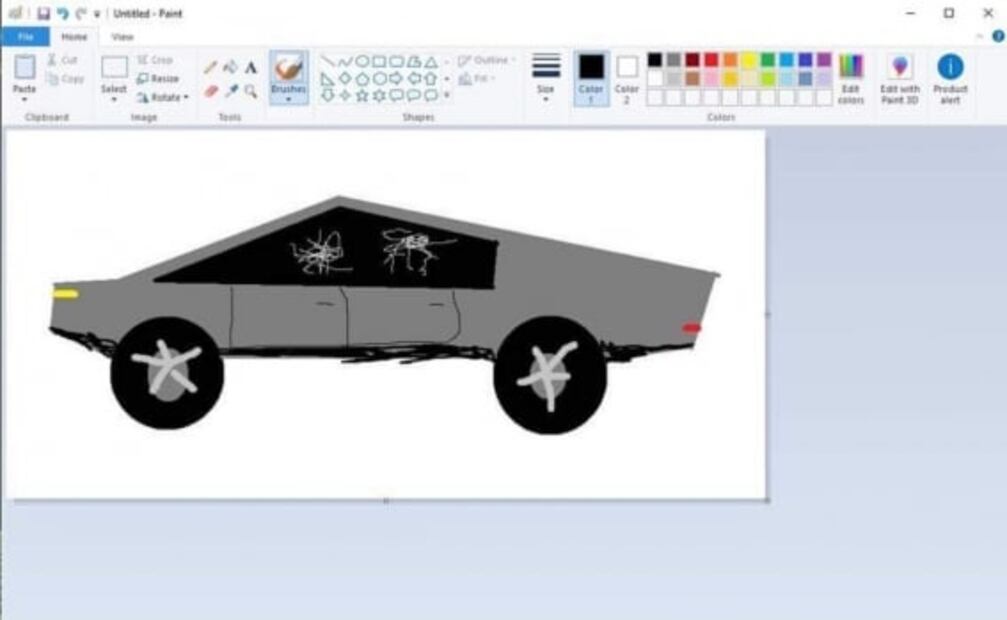
Task: Switch active slot to Color 2
Action: coord(627,77)
